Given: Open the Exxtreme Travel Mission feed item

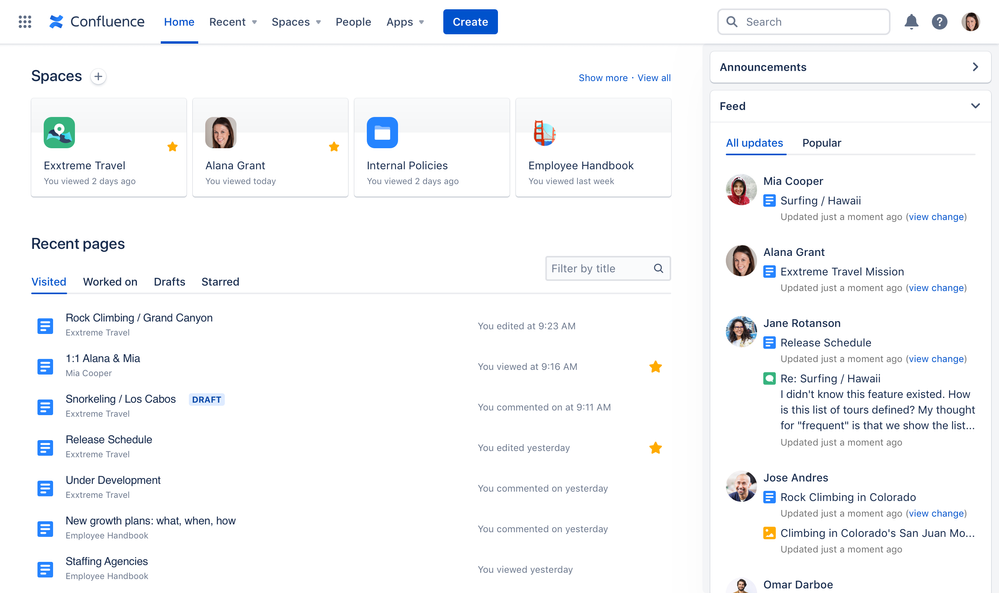Looking at the screenshot, I should [842, 271].
